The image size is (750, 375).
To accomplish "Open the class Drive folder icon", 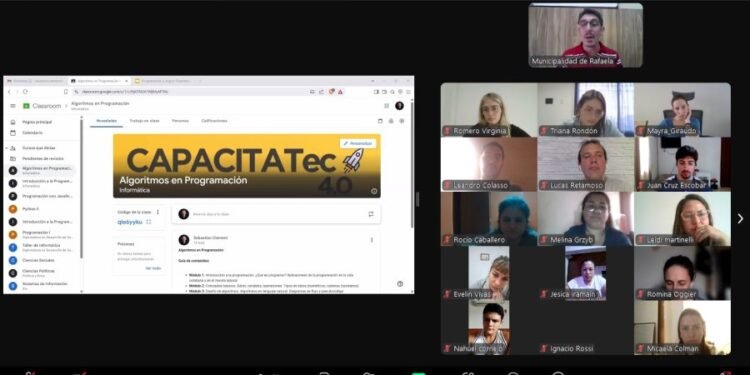I will point(391,121).
